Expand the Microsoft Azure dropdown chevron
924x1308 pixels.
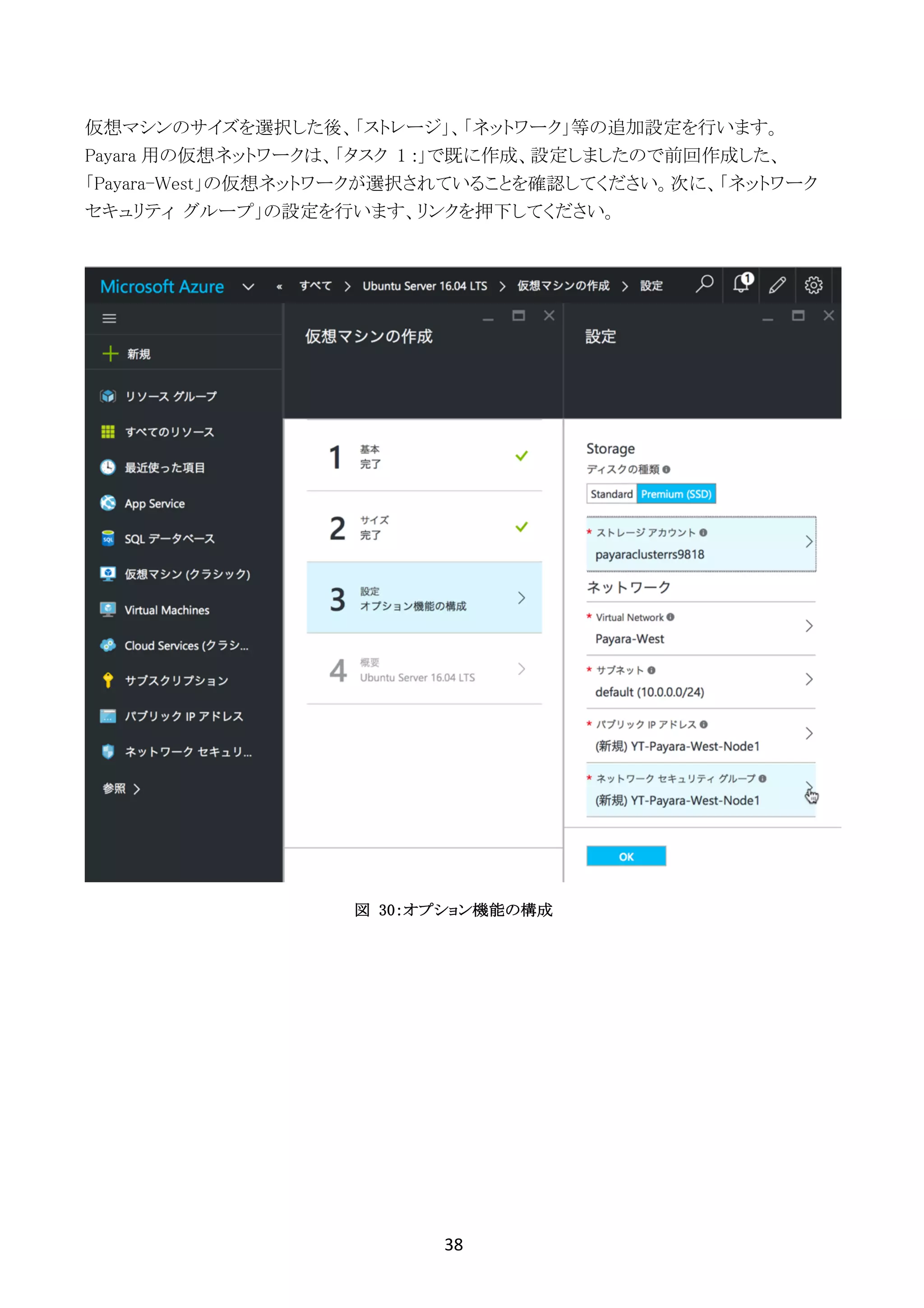tap(248, 287)
